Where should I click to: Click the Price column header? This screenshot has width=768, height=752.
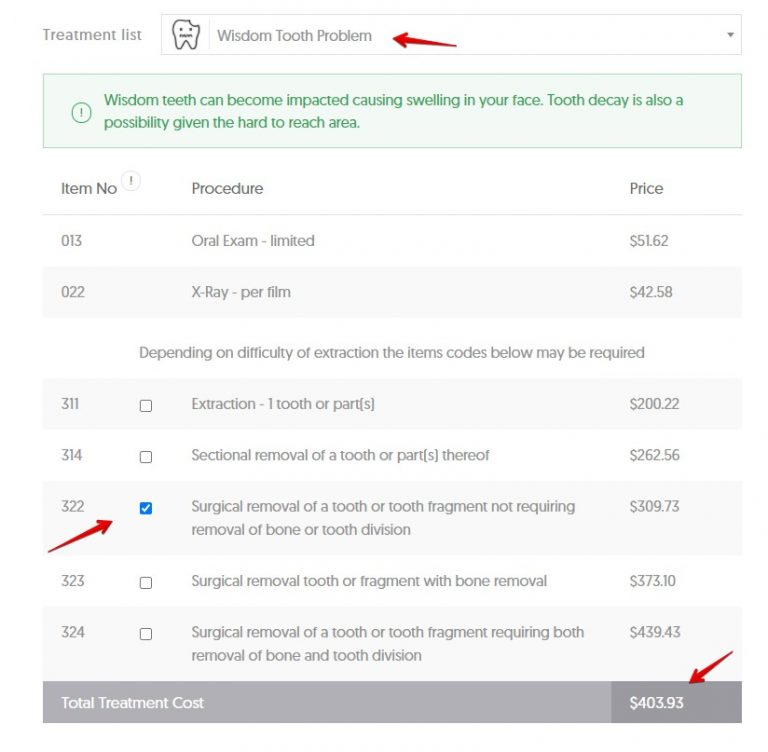click(x=646, y=188)
